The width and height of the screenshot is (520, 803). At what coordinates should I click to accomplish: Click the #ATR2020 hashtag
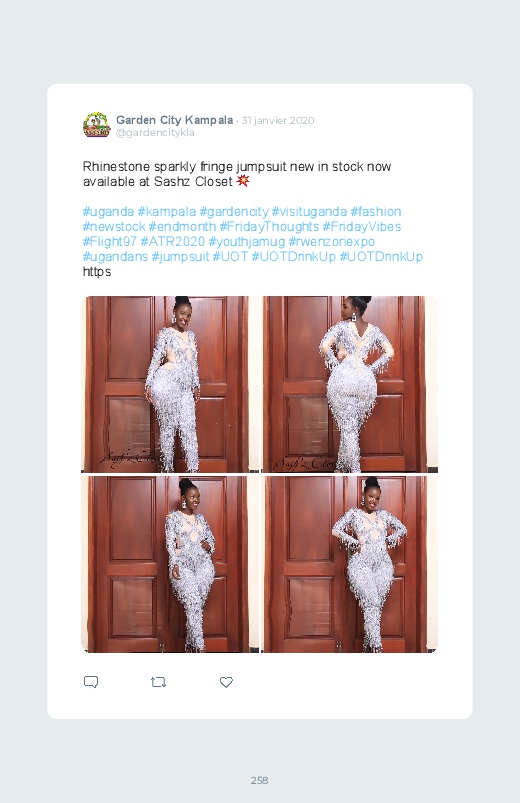(173, 241)
